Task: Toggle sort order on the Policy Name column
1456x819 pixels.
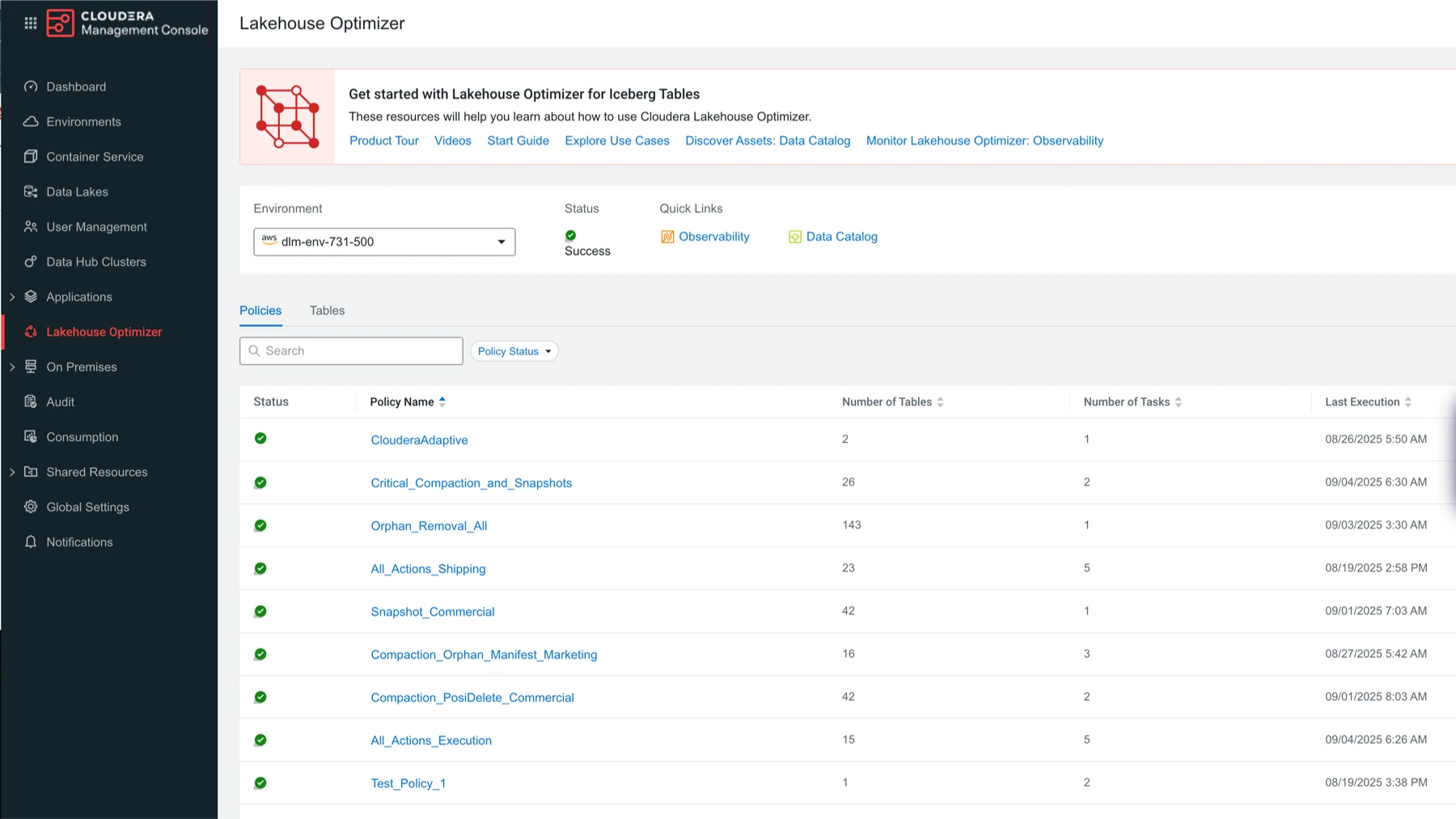Action: 442,401
